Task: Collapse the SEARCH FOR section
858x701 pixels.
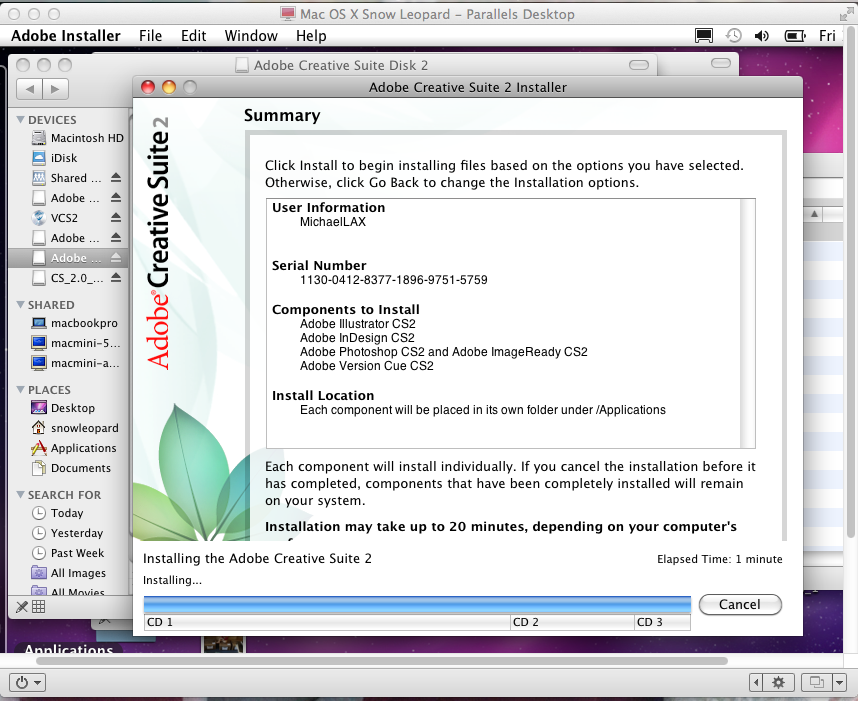Action: (21, 495)
